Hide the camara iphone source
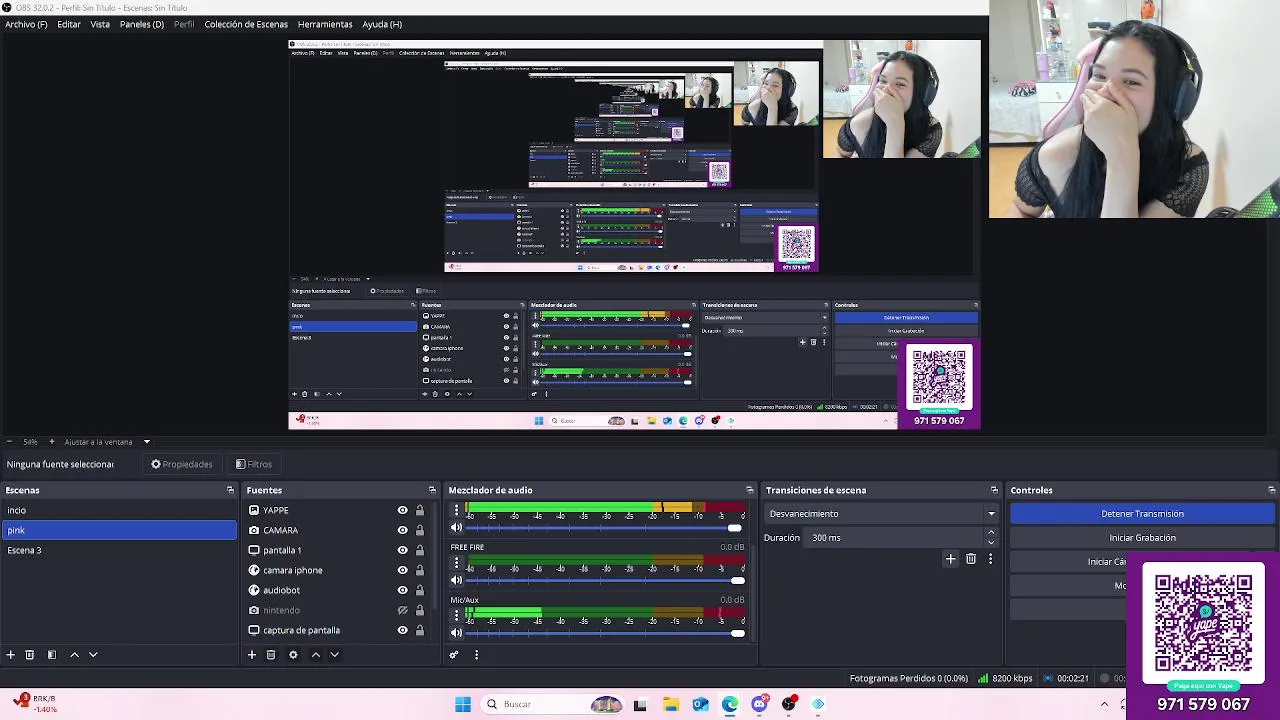This screenshot has height=720, width=1280. click(x=403, y=570)
